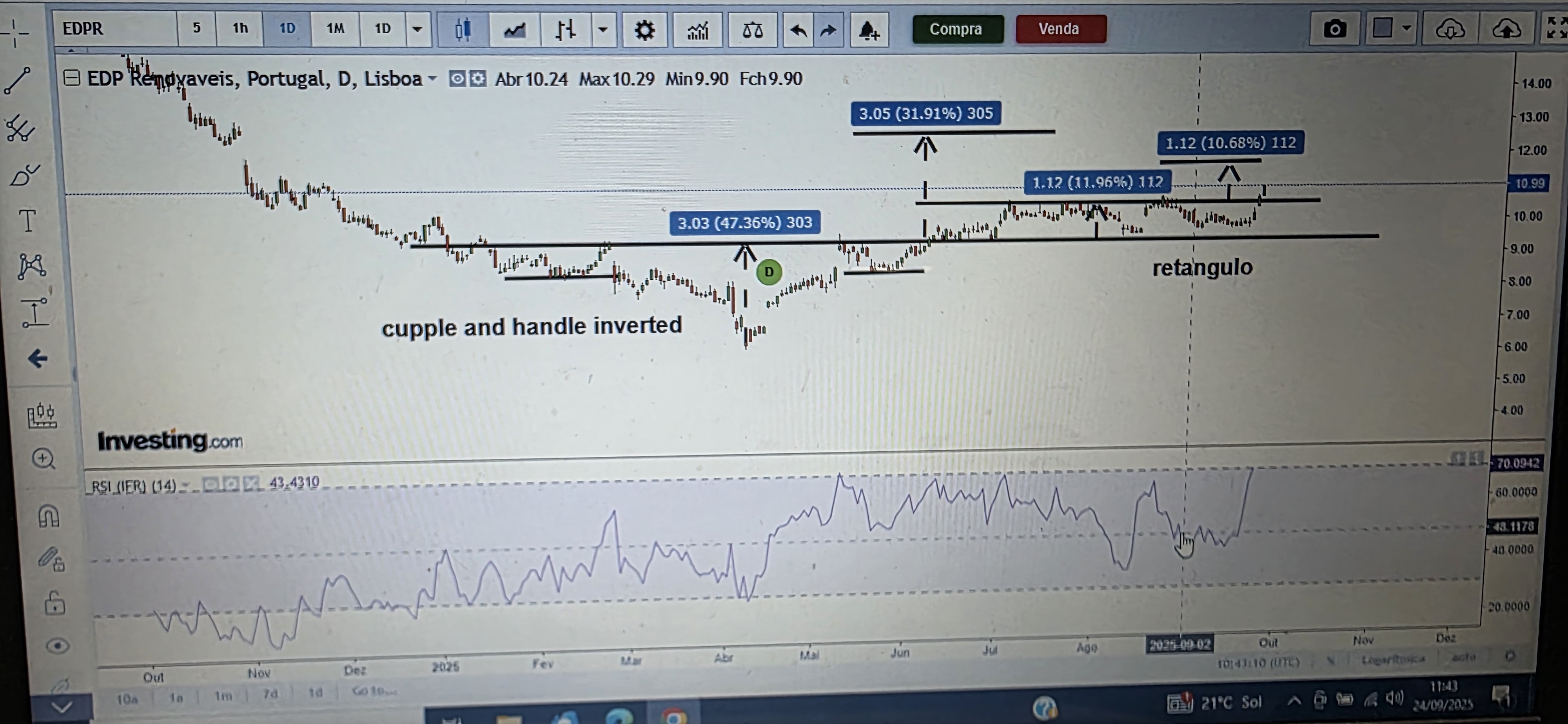The width and height of the screenshot is (1568, 724).
Task: Open chart settings gear icon
Action: [x=644, y=29]
